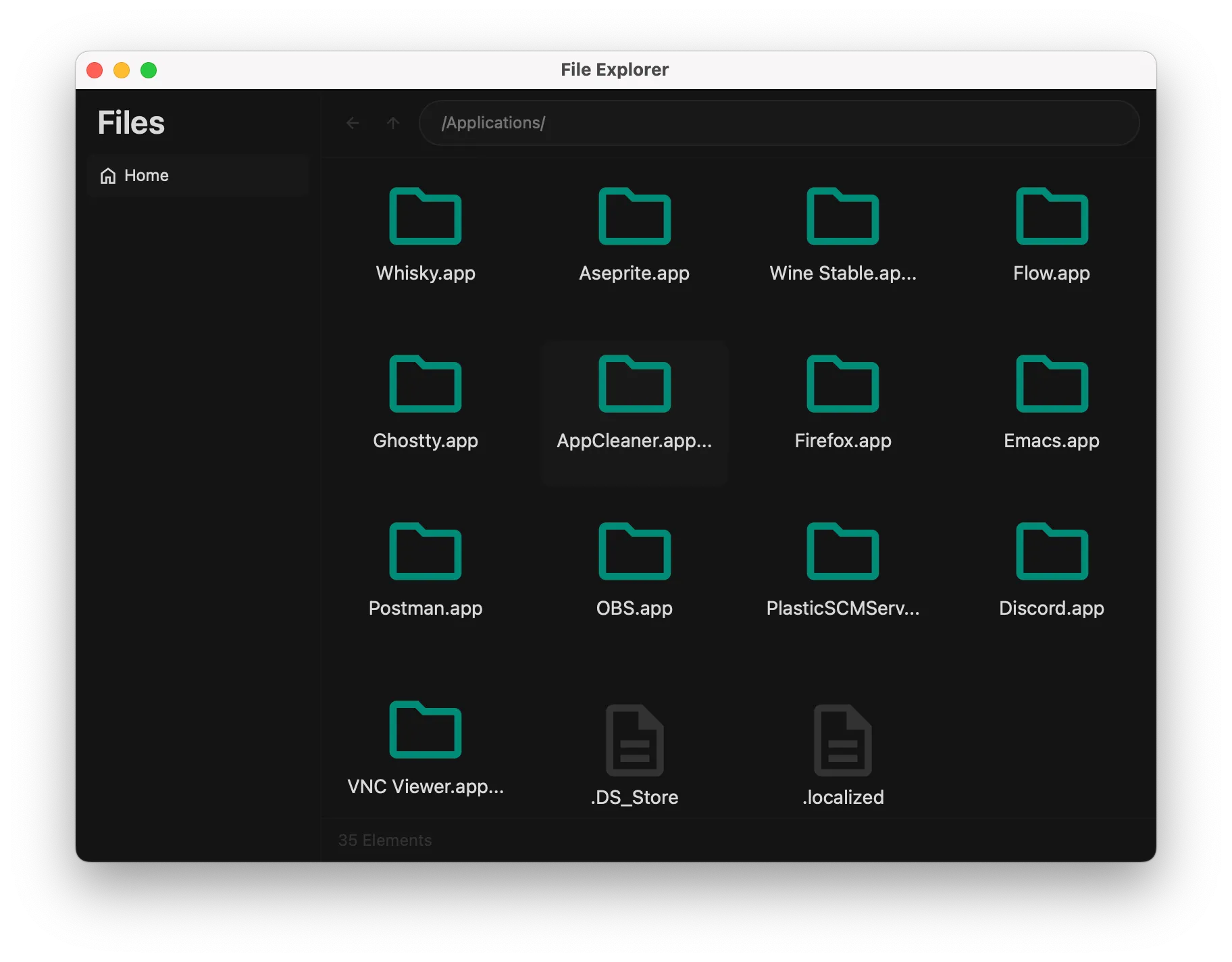
Task: Click the Home sidebar entry
Action: tap(199, 176)
